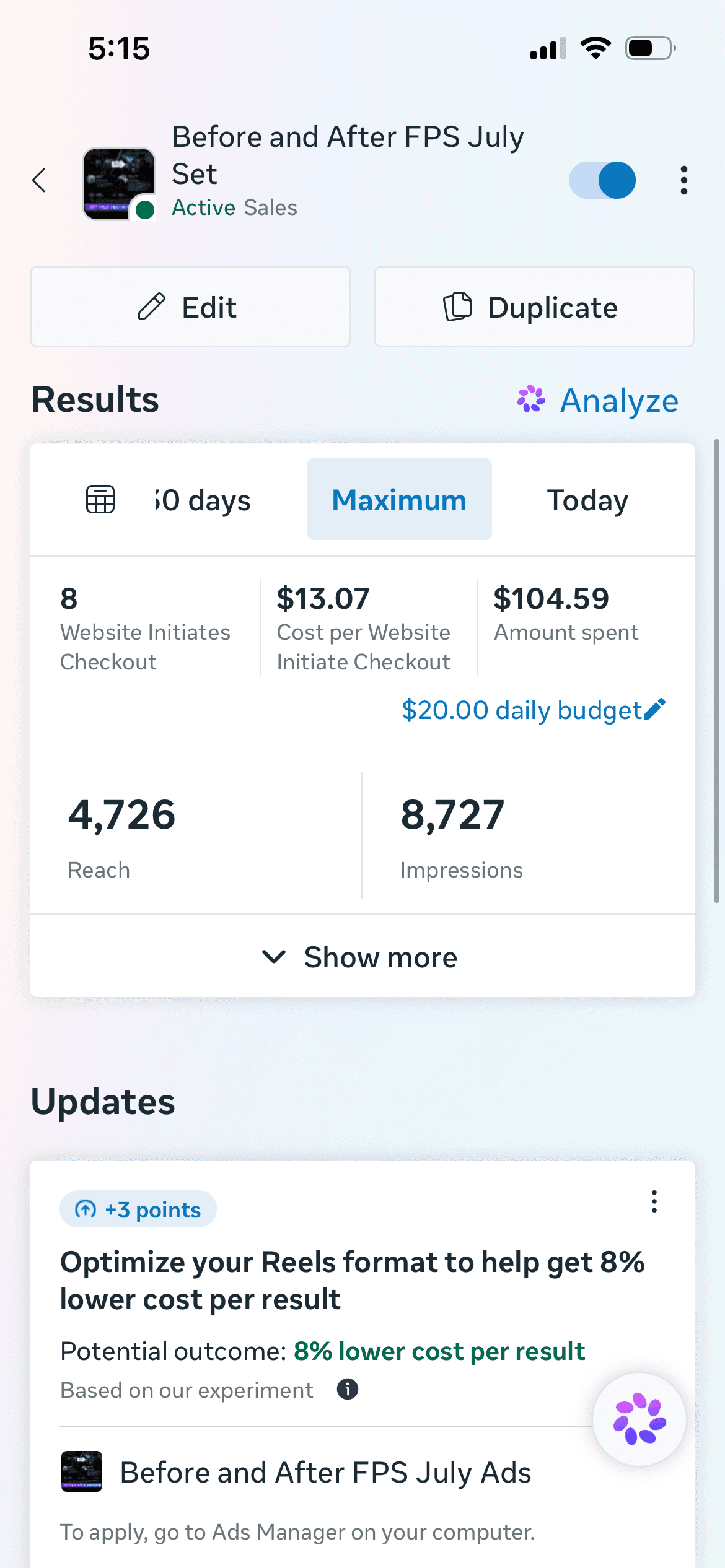Open ad set three-dot options menu
This screenshot has height=1568, width=725.
click(x=683, y=180)
